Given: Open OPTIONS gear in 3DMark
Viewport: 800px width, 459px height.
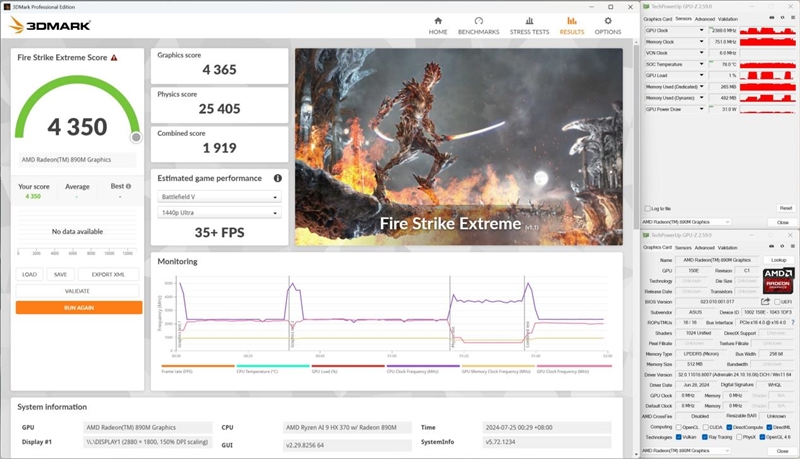Looking at the screenshot, I should [x=608, y=26].
